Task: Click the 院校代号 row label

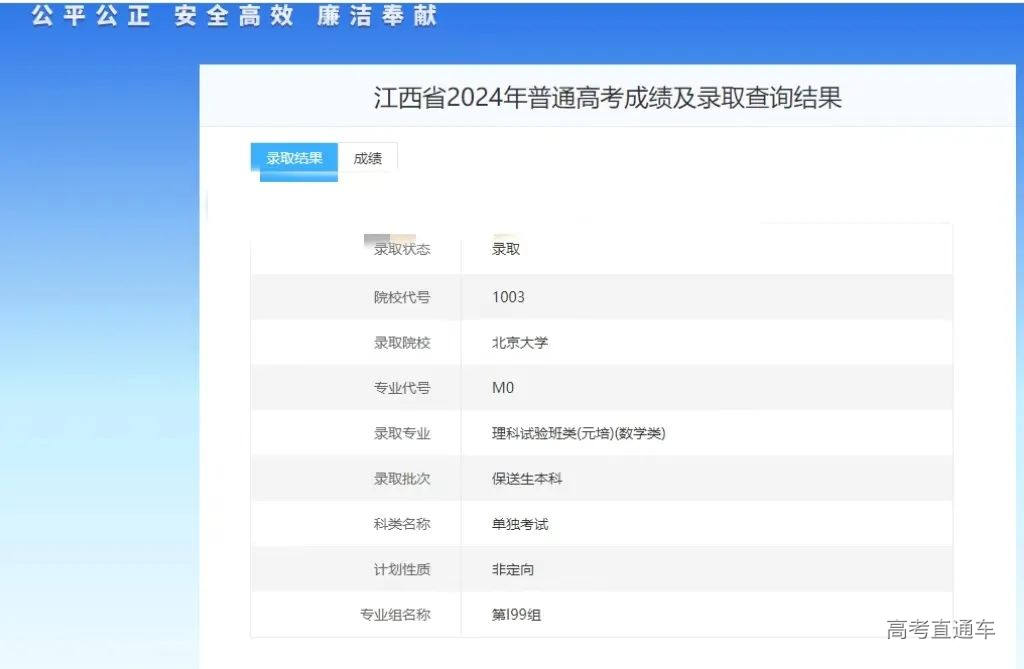Action: coord(403,297)
